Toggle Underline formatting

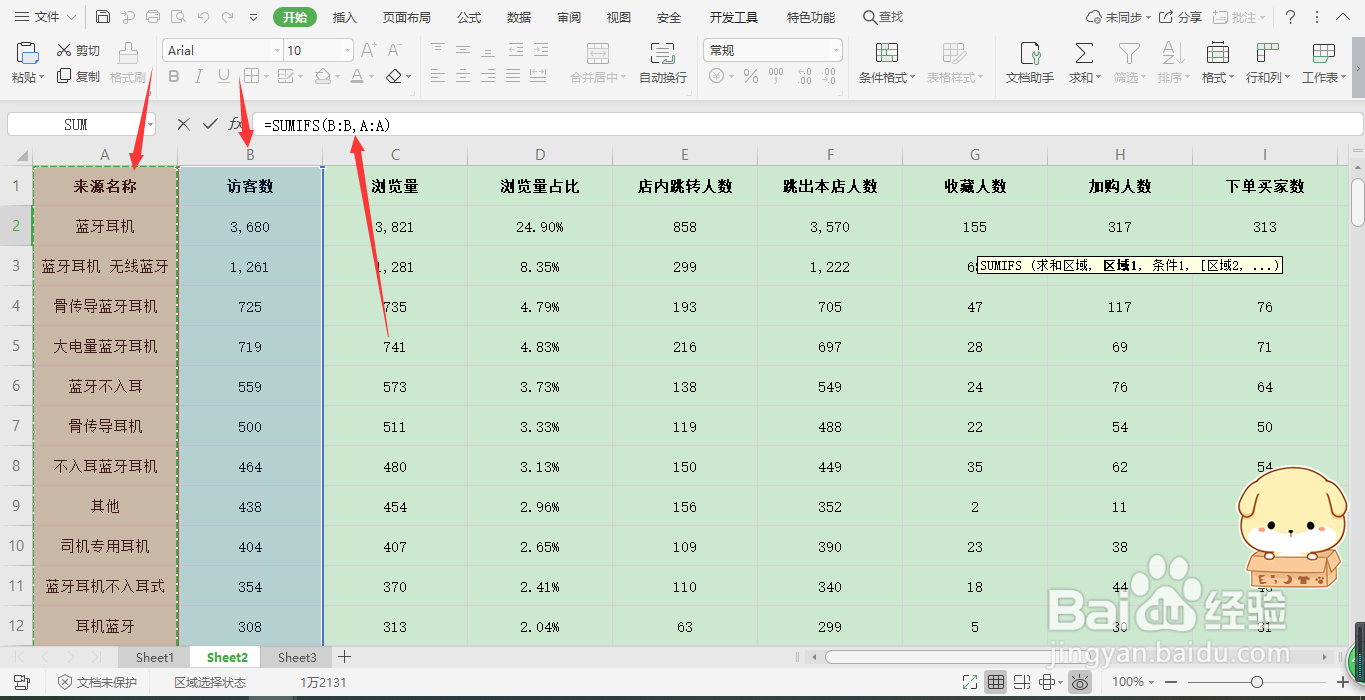(x=223, y=76)
